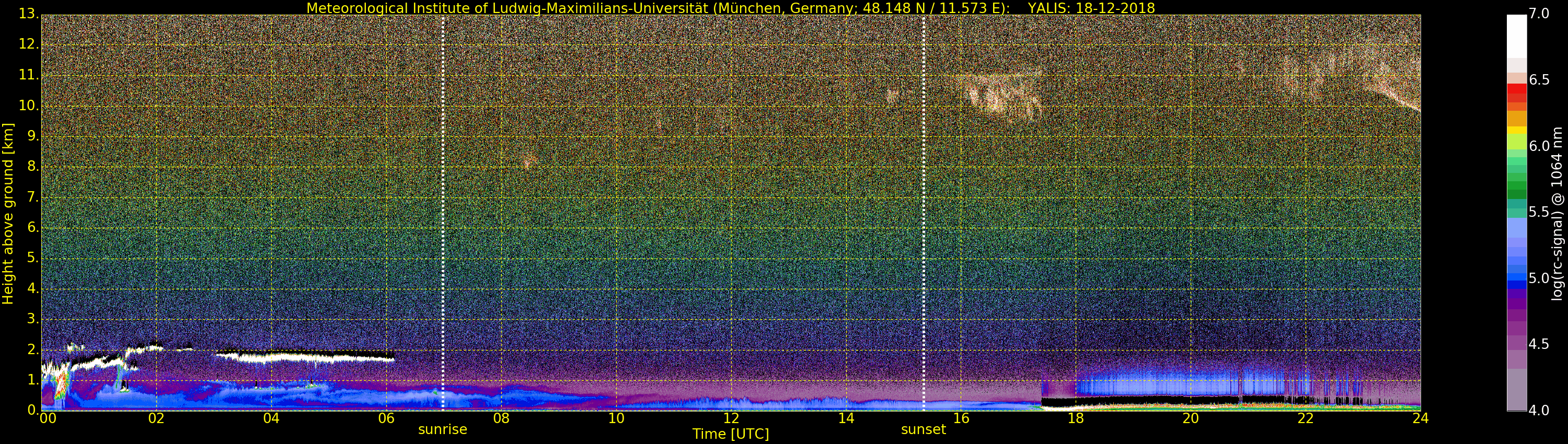
Task: Click the '3.' height tick label
Action: coord(33,319)
